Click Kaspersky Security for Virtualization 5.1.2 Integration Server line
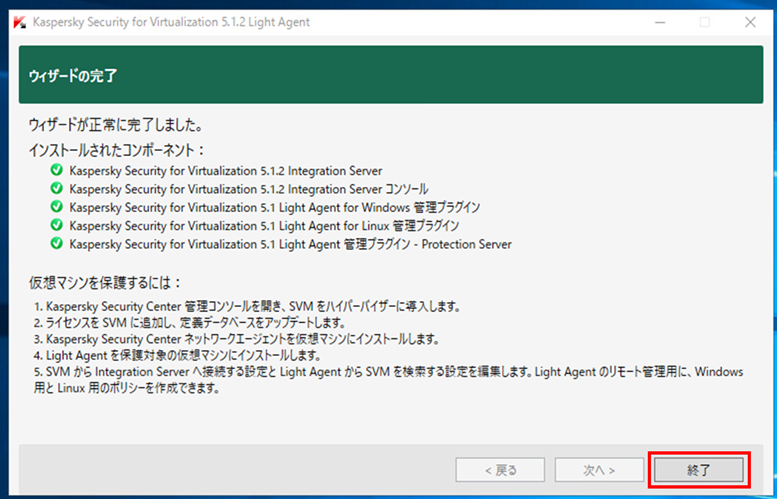This screenshot has width=777, height=499. coord(225,171)
